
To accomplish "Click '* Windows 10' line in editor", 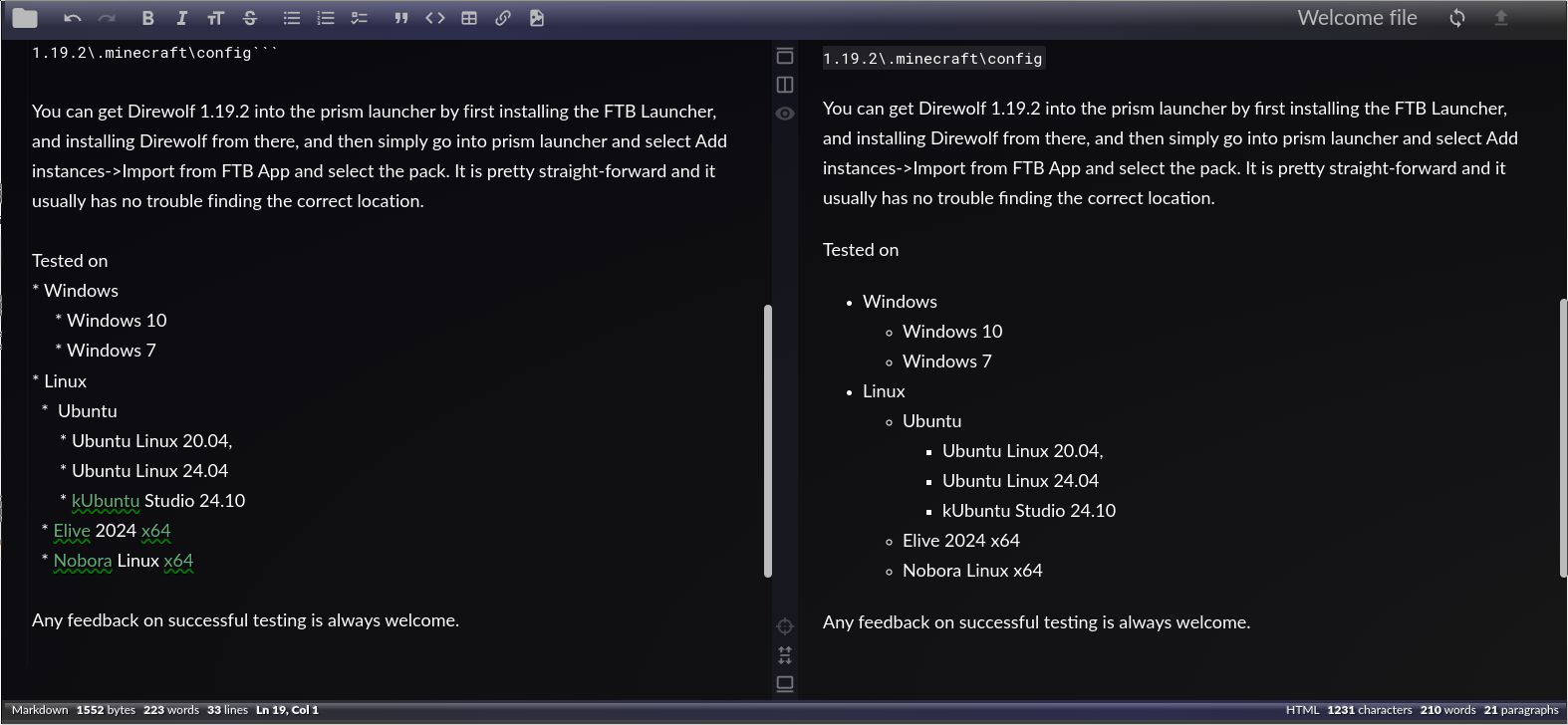I will [111, 321].
